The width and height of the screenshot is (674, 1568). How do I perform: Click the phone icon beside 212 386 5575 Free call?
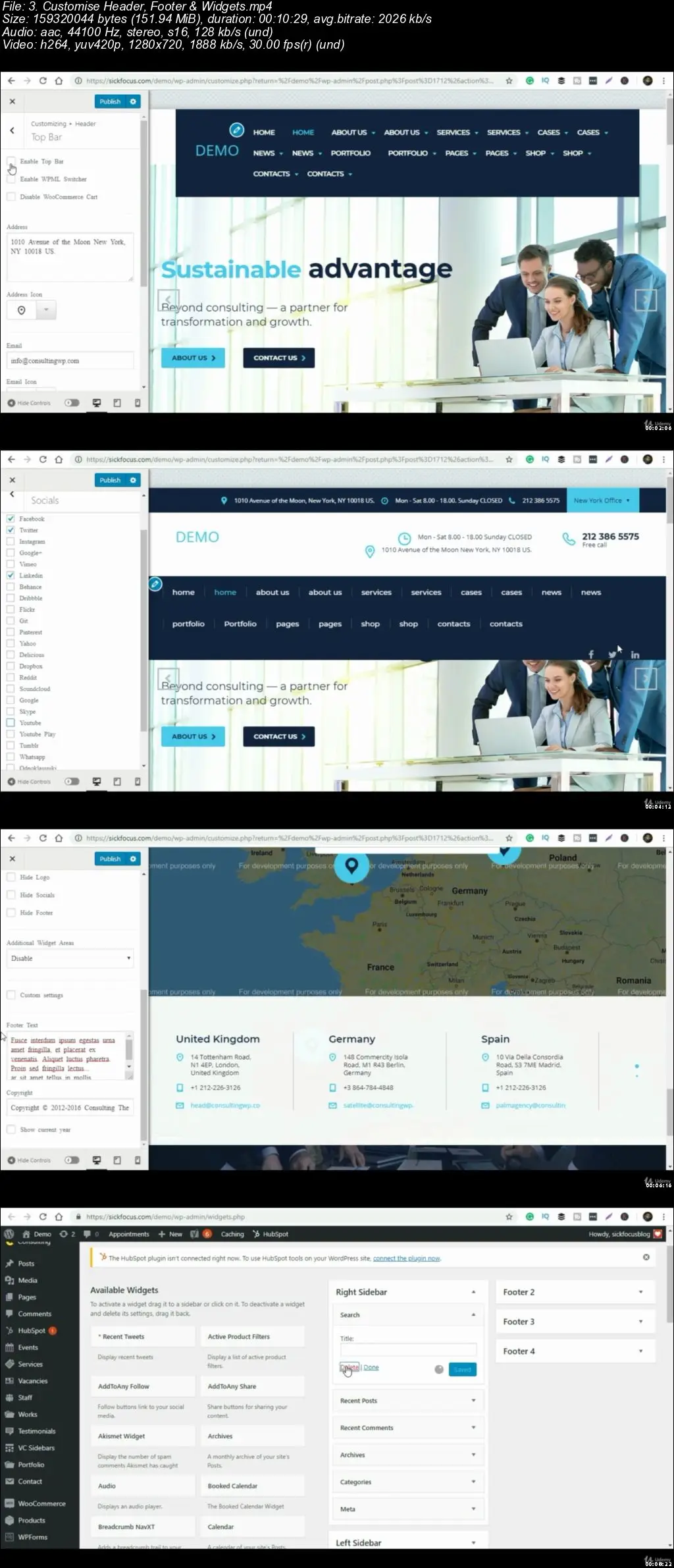click(569, 539)
